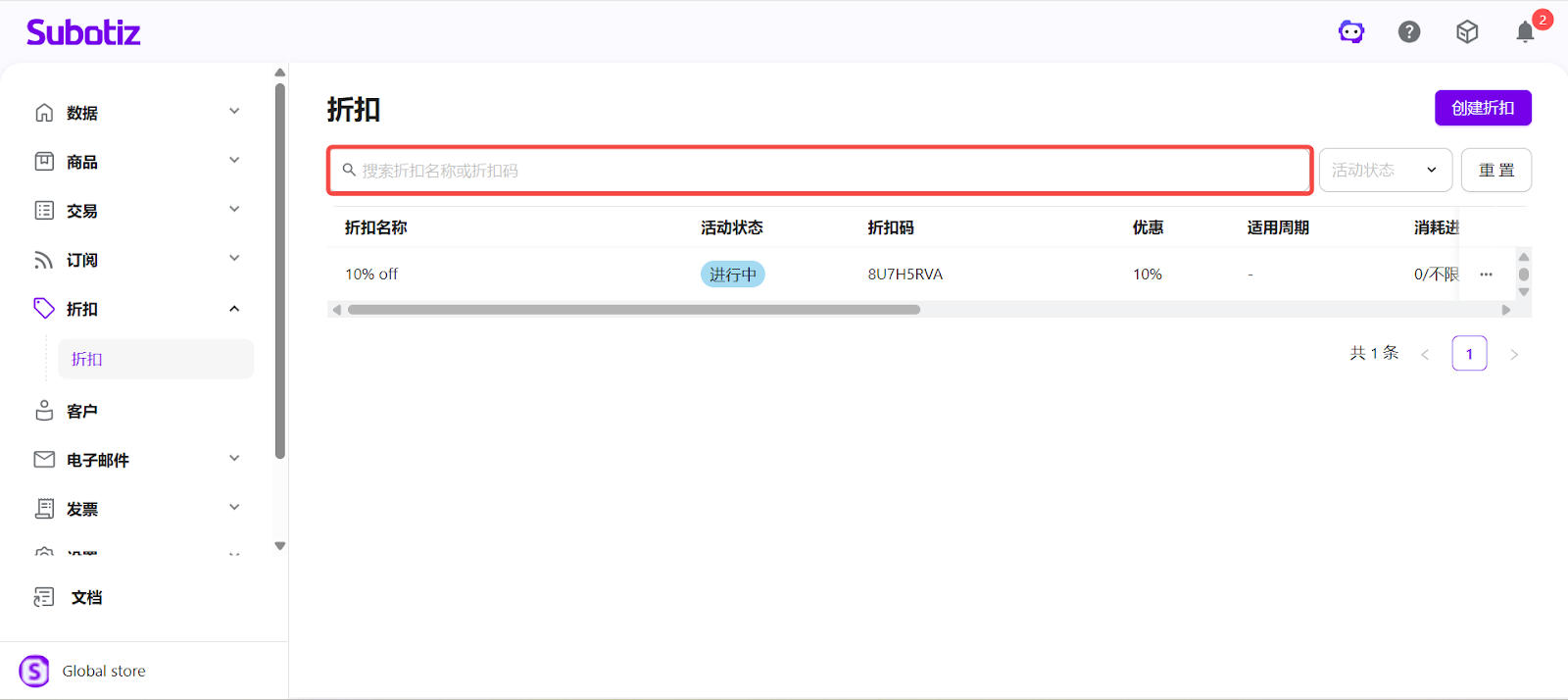Click the 重置 reset button
The height and width of the screenshot is (700, 1568).
(1495, 171)
